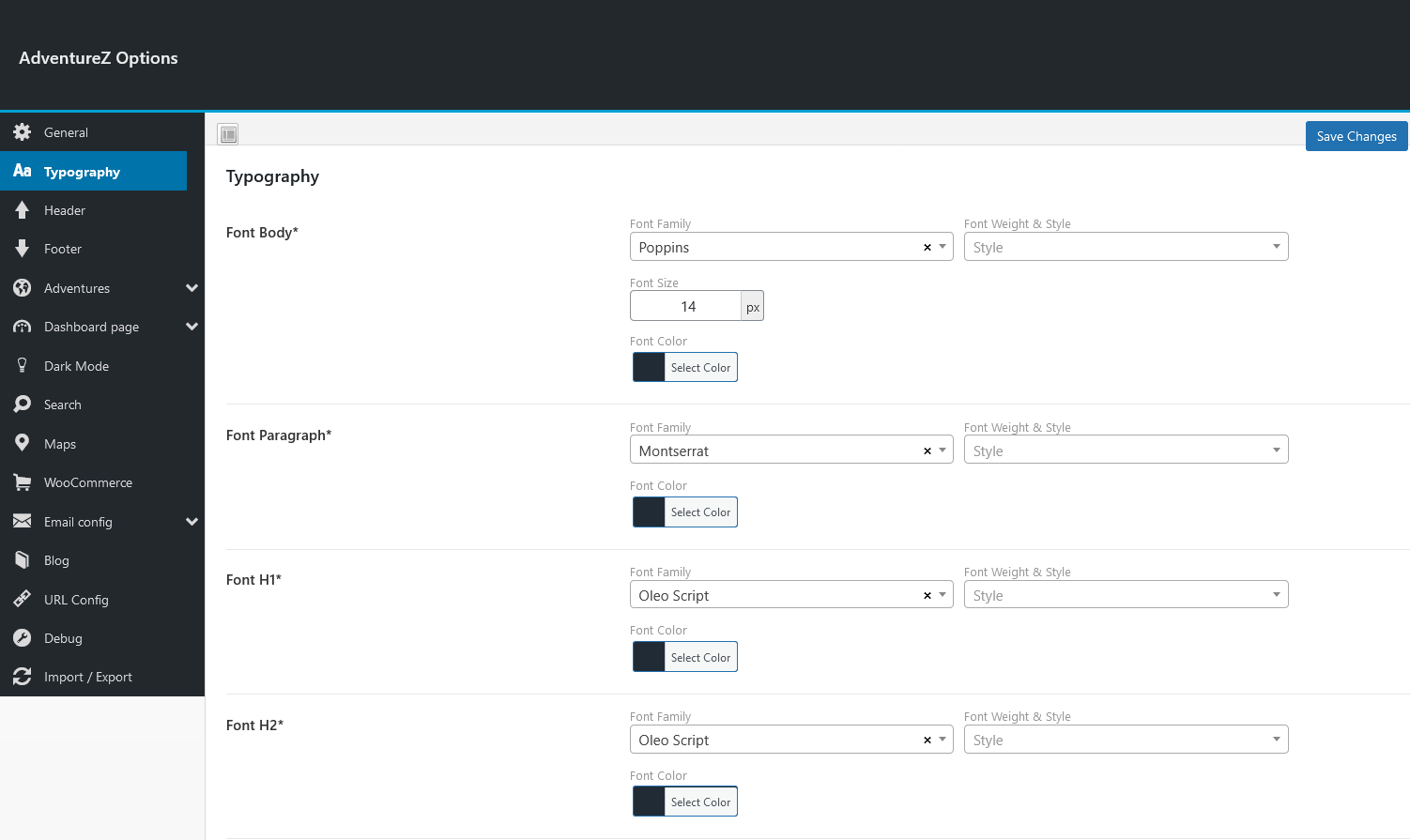1410x840 pixels.
Task: Click the Blog book icon
Action: pyautogui.click(x=23, y=560)
